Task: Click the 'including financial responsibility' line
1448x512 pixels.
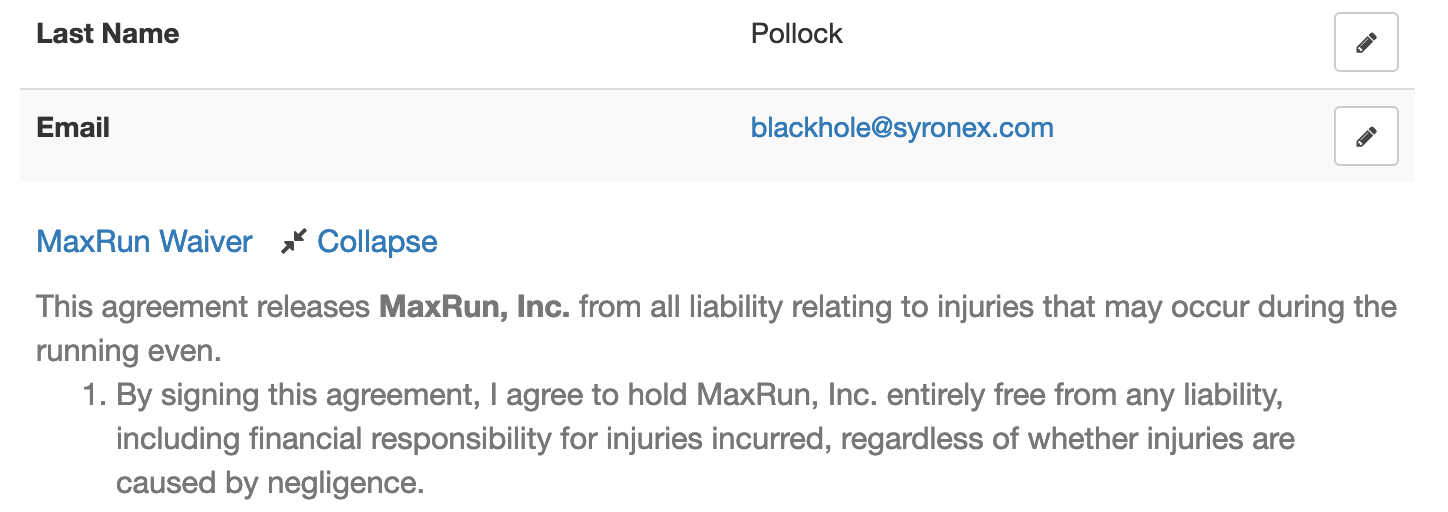Action: pos(706,439)
